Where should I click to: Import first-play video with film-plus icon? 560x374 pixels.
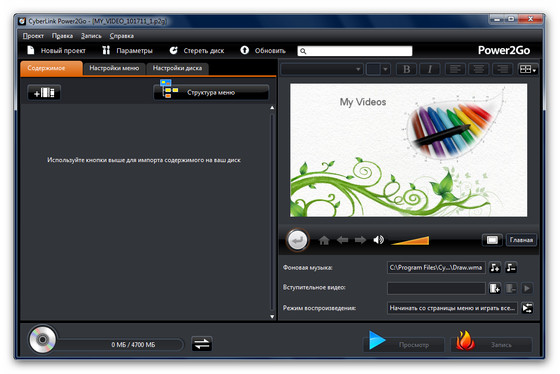pos(495,288)
